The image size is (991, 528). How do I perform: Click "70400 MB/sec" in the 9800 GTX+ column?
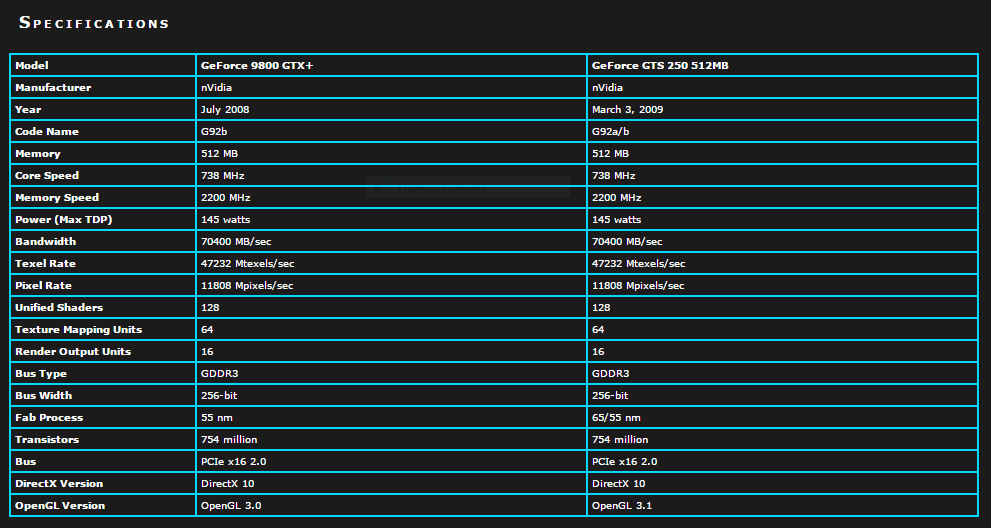(x=236, y=242)
